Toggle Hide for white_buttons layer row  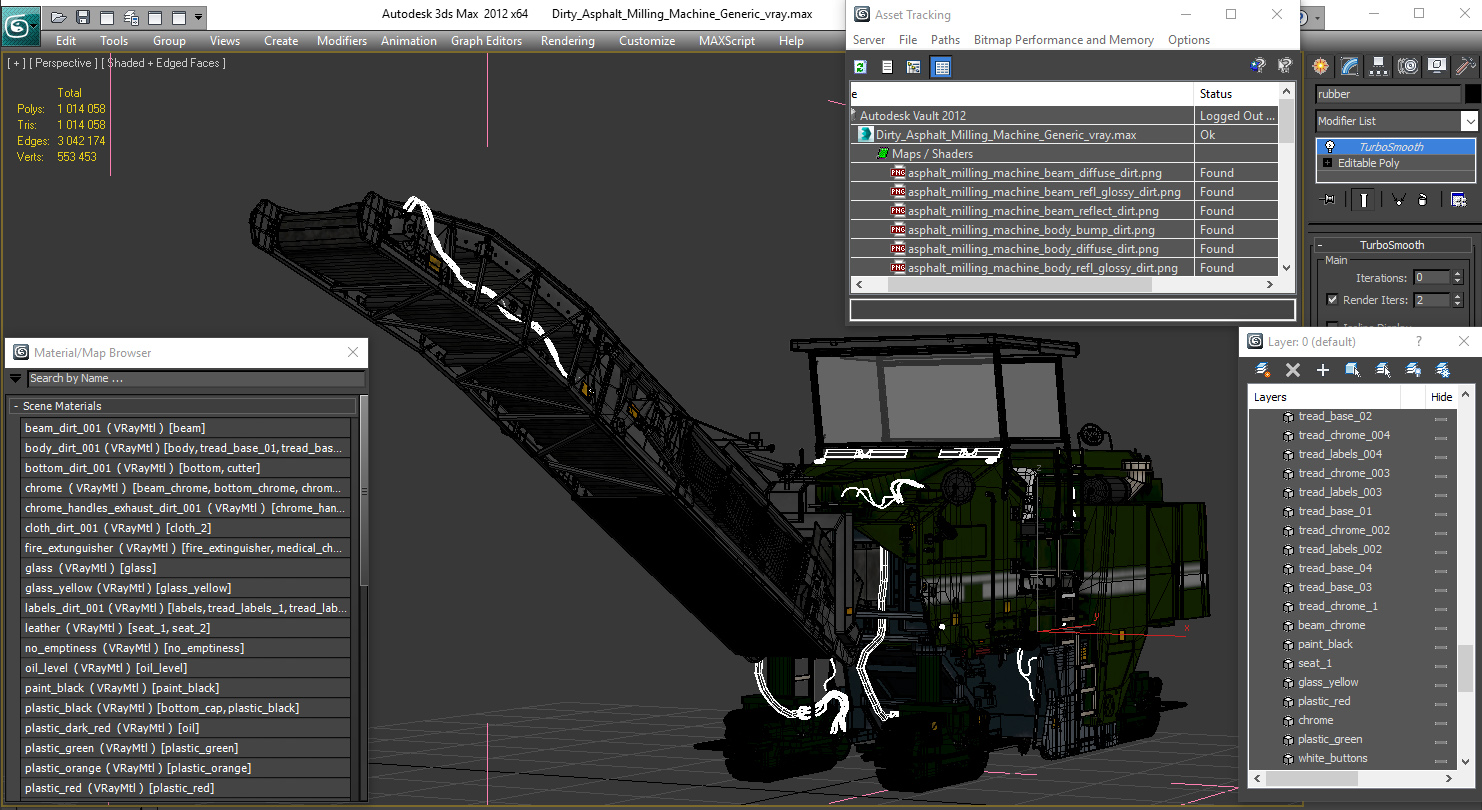(1441, 759)
